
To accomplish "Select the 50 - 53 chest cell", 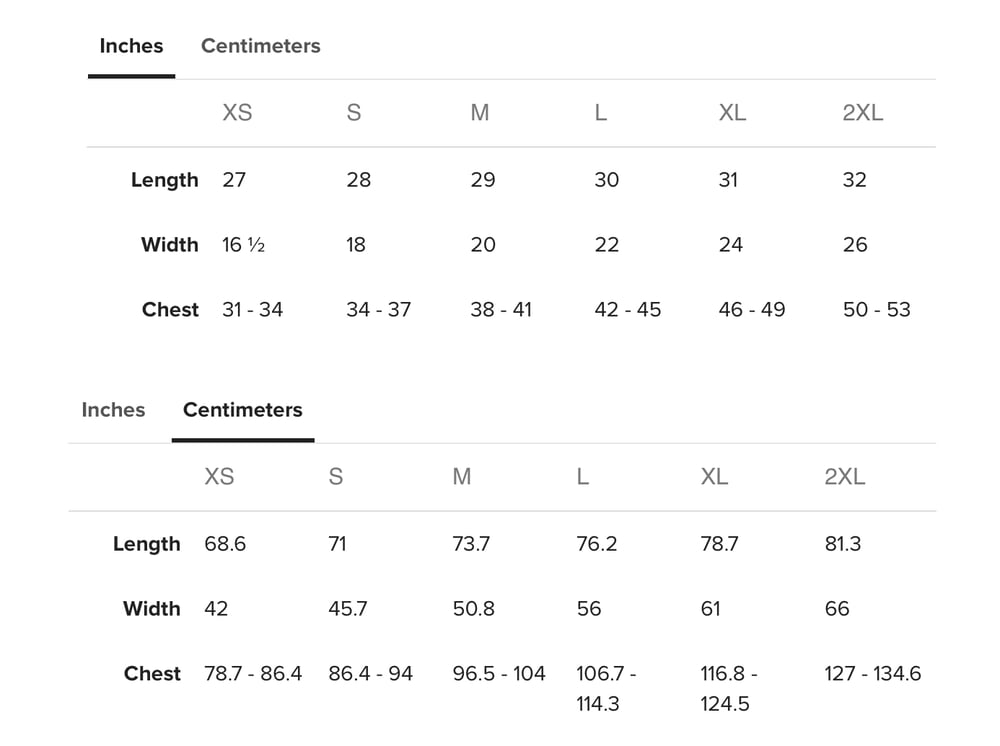I will tap(876, 310).
